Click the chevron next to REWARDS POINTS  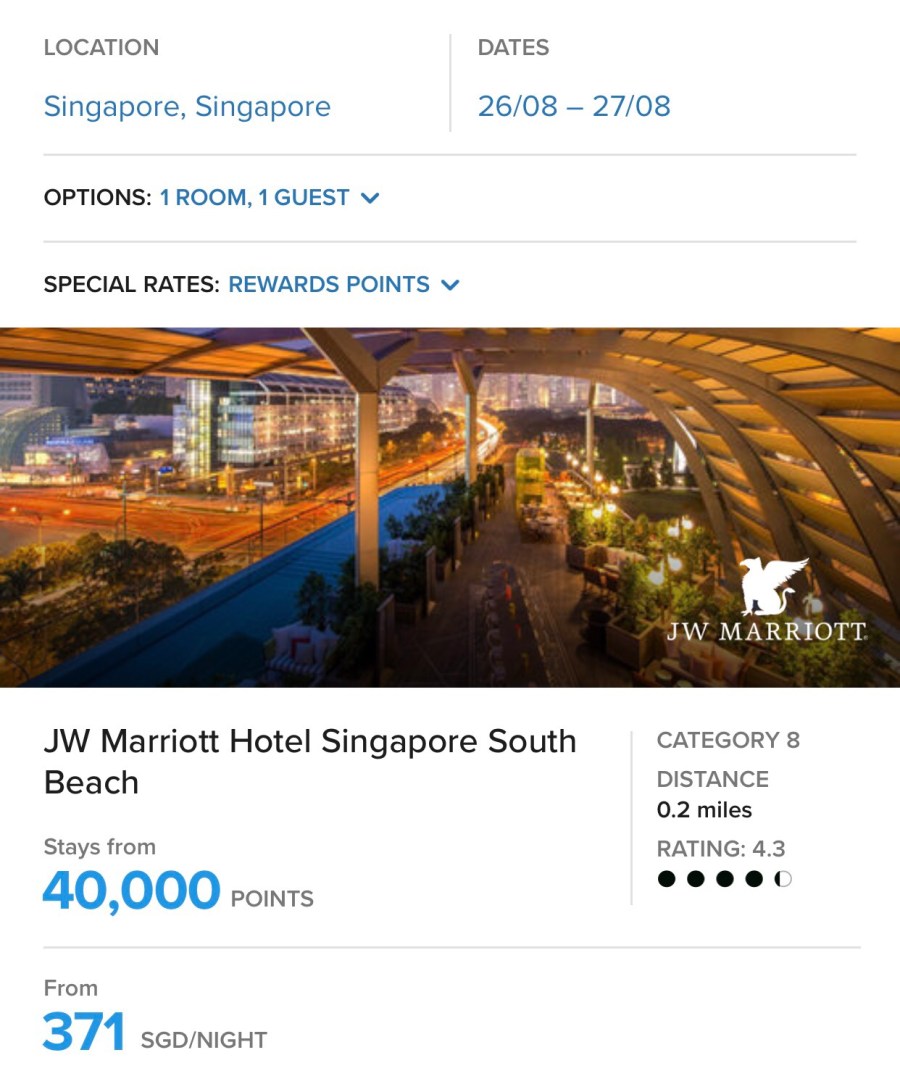pos(450,285)
